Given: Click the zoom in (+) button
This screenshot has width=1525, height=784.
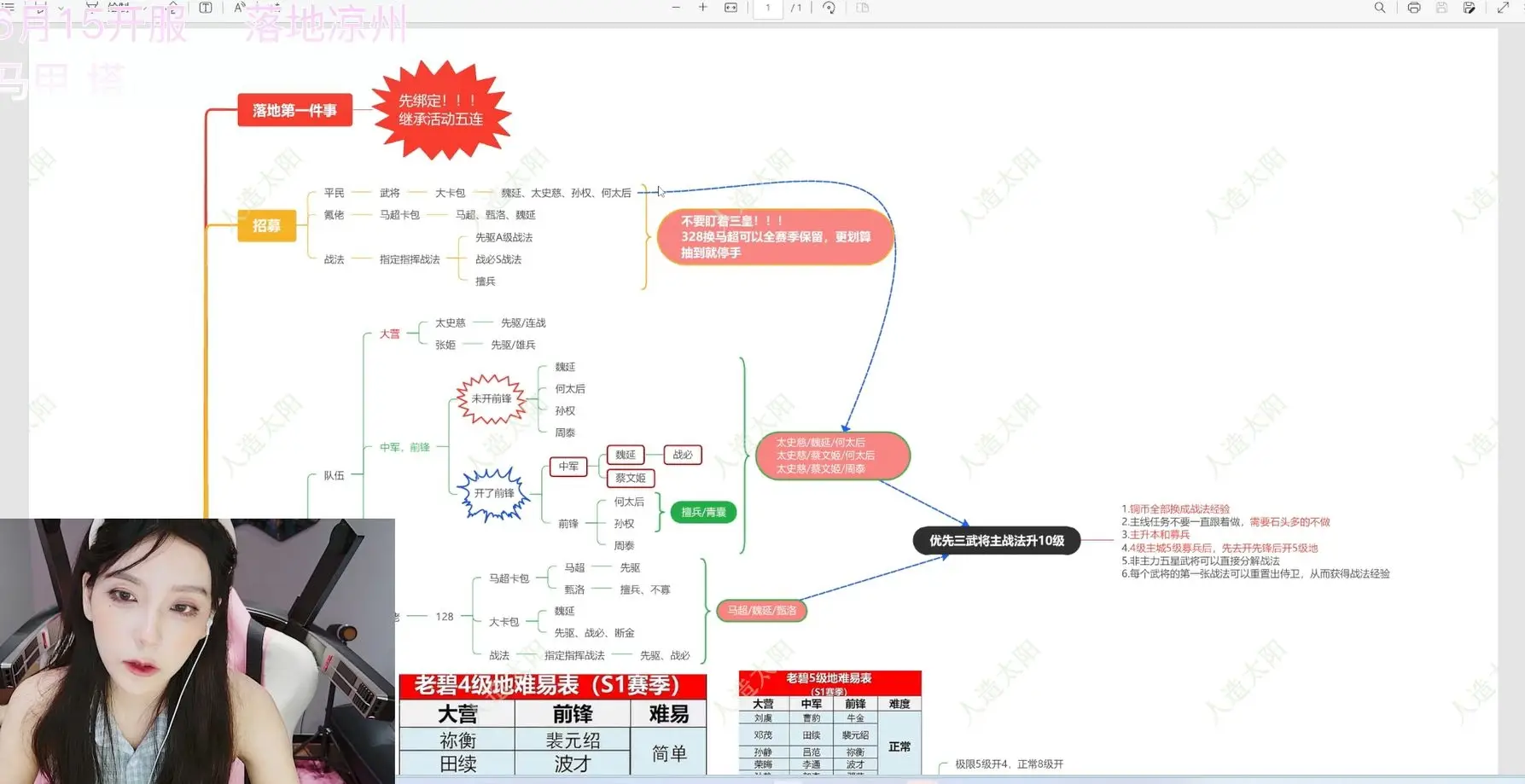Looking at the screenshot, I should pos(702,8).
